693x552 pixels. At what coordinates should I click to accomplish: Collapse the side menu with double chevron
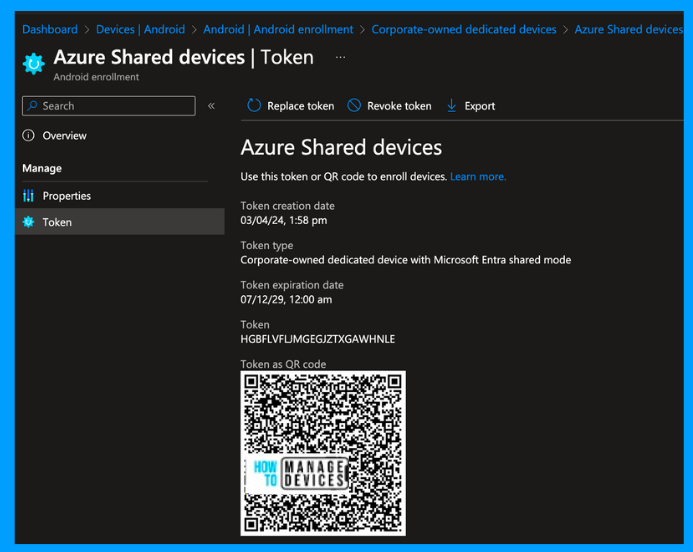point(211,106)
